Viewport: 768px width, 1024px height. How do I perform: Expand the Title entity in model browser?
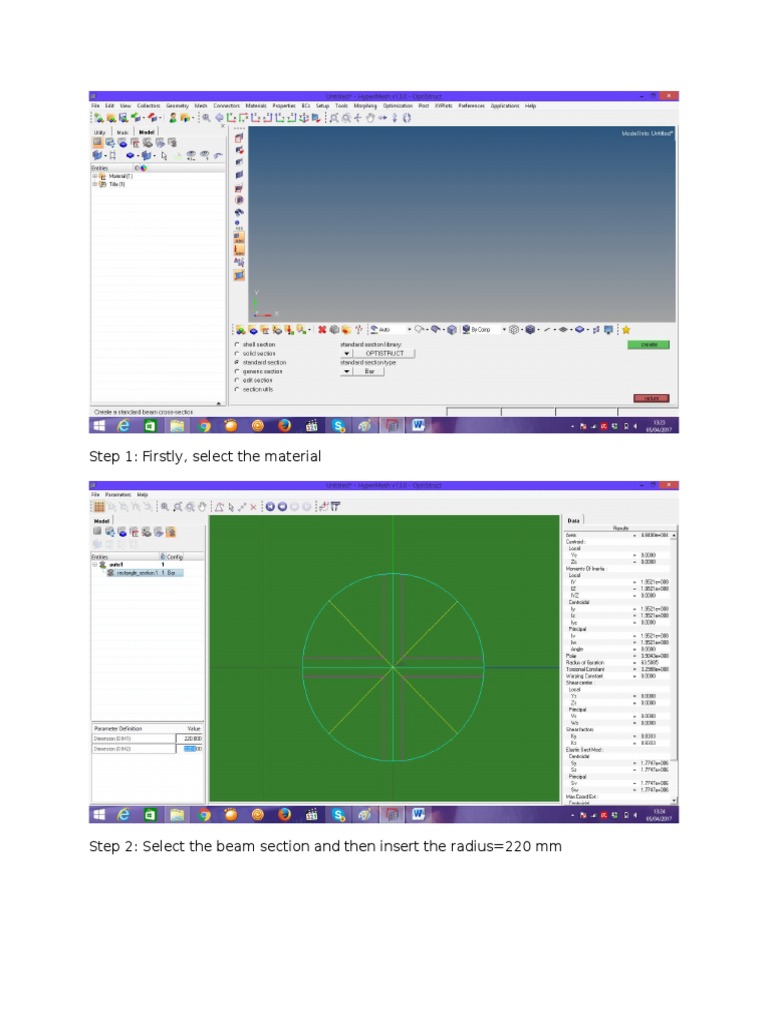pyautogui.click(x=95, y=184)
